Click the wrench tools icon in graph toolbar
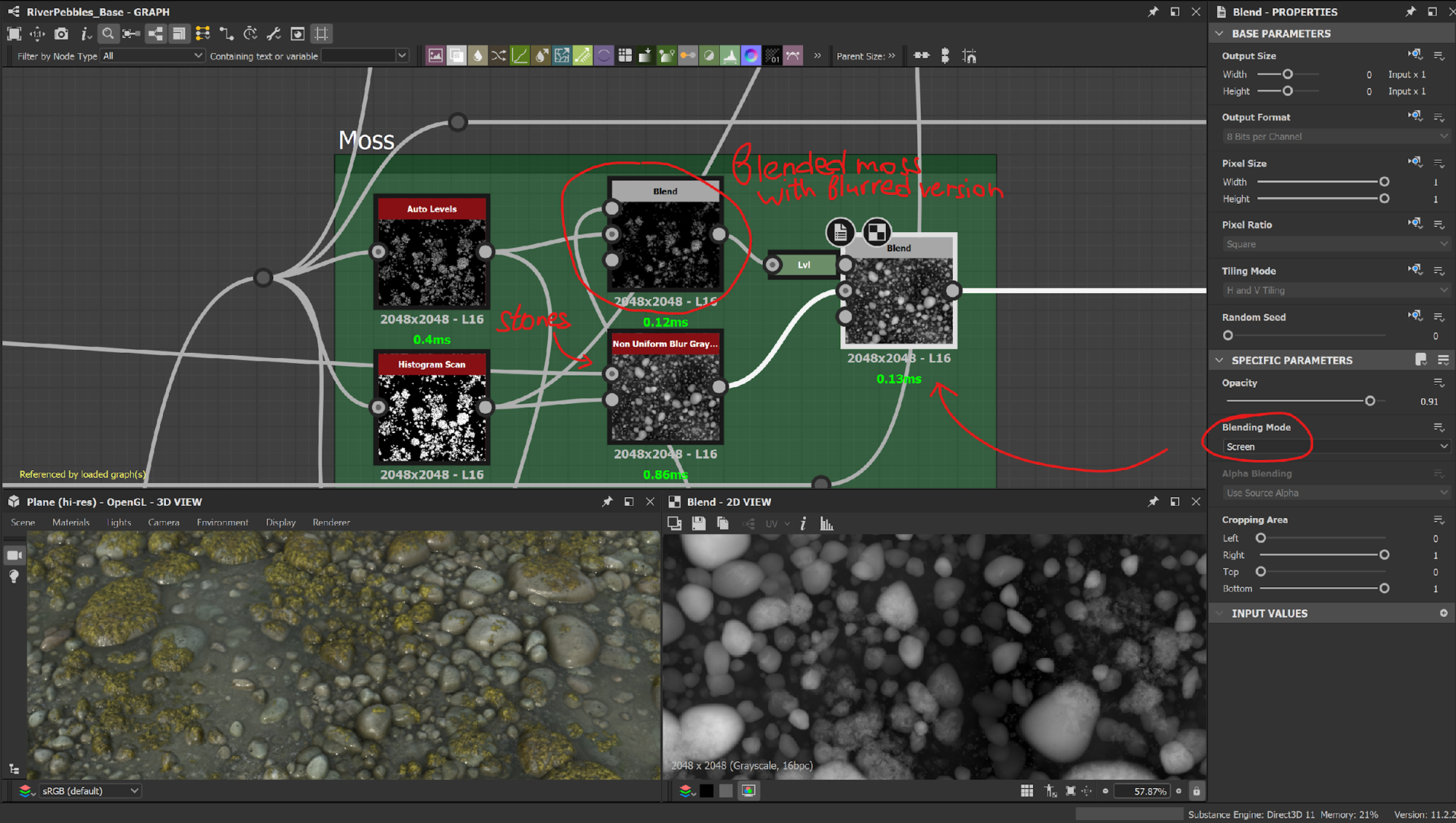This screenshot has height=823, width=1456. [x=274, y=33]
